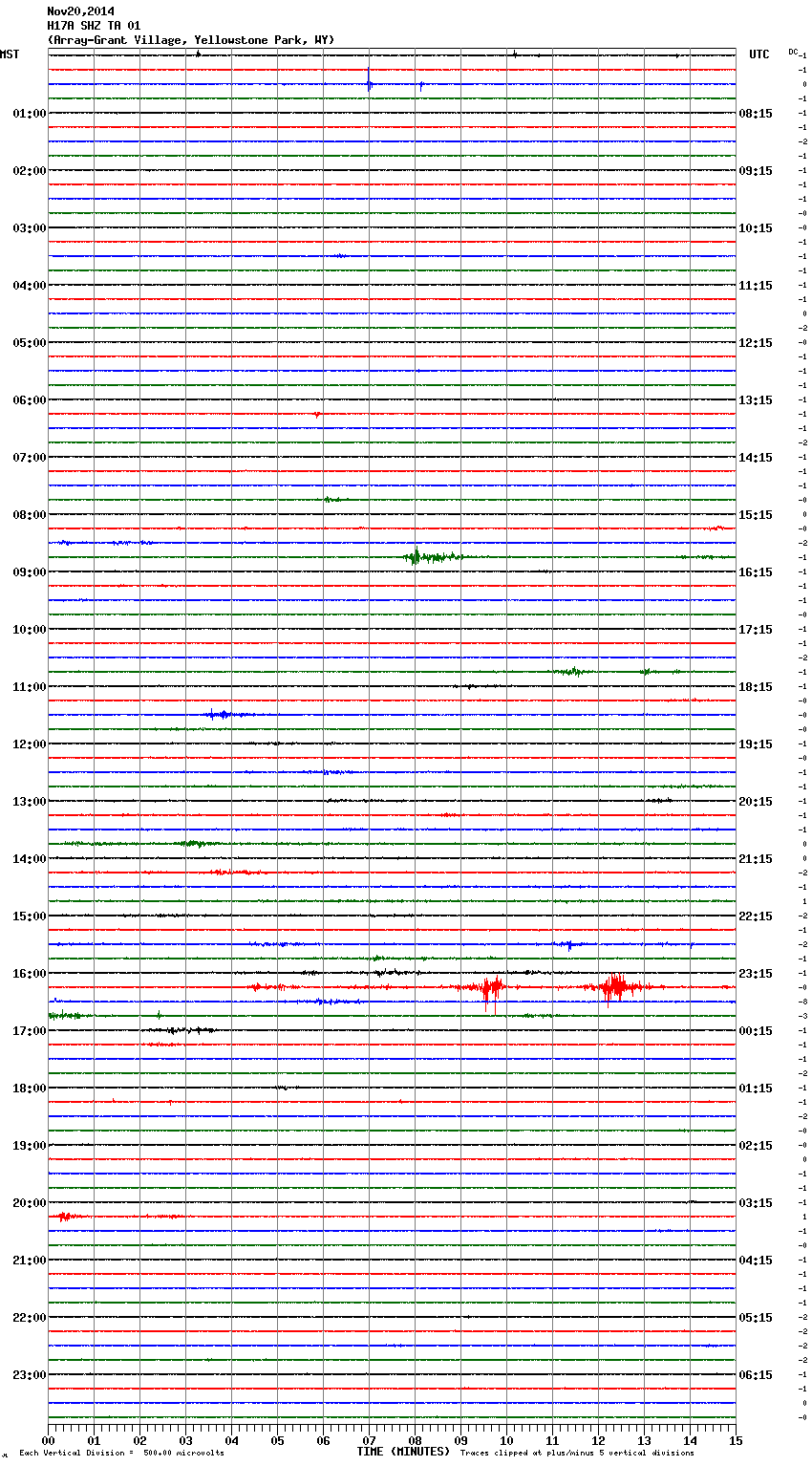Click the TIME (MINUTES) axis title
Viewport: 812px width, 1466px height.
click(403, 1452)
